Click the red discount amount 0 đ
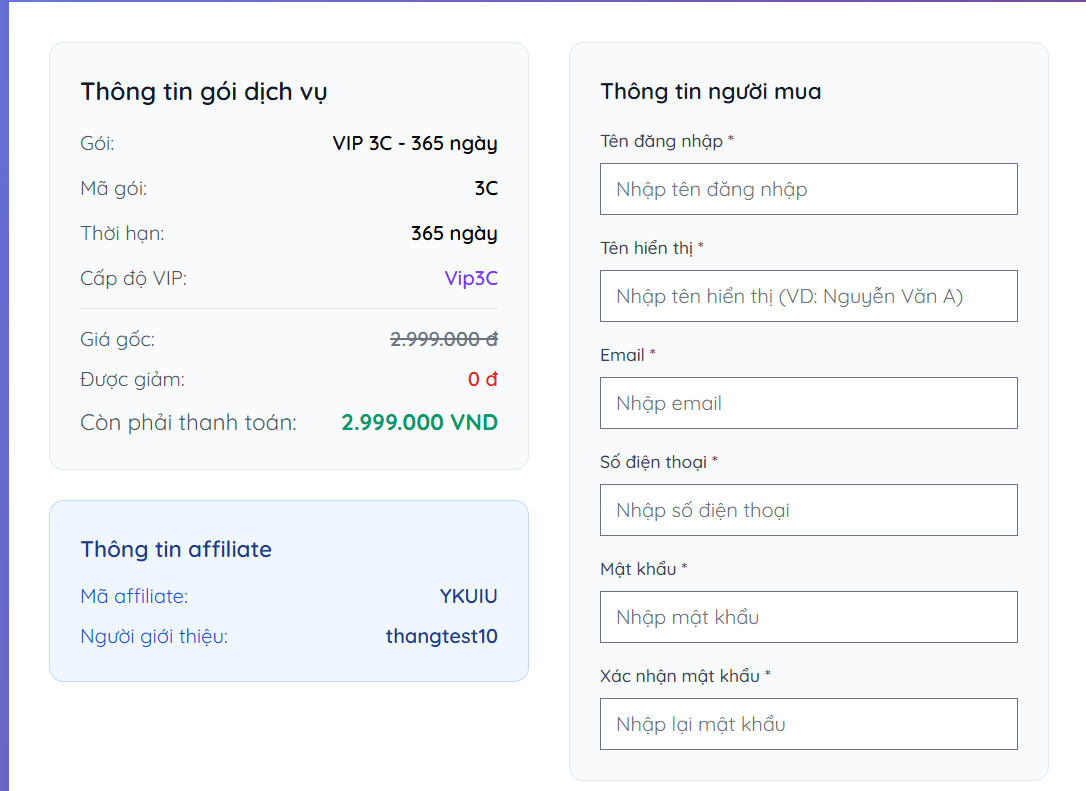 point(482,380)
